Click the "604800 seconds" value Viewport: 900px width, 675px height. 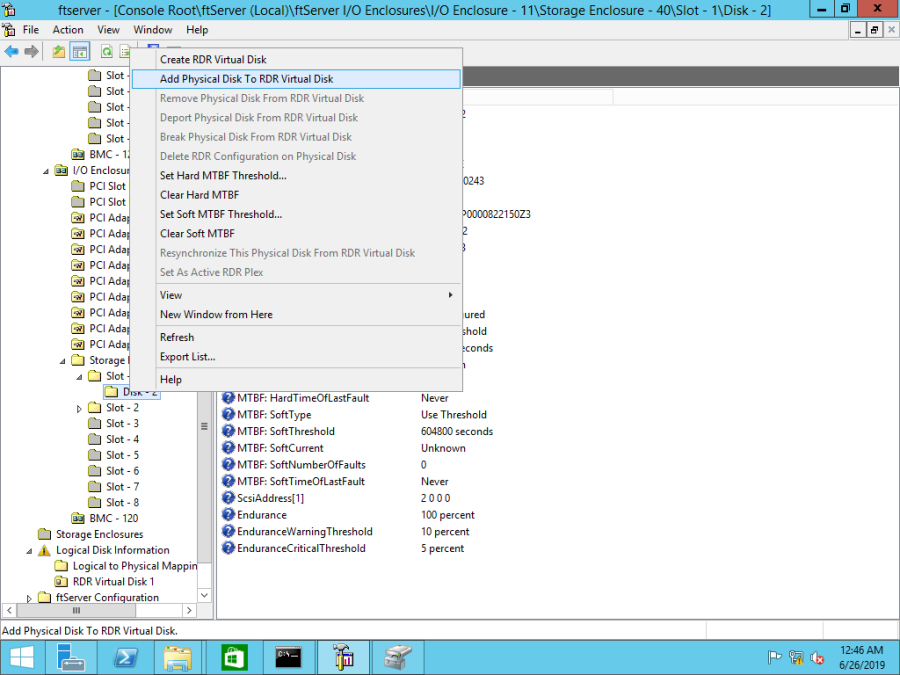click(x=457, y=432)
